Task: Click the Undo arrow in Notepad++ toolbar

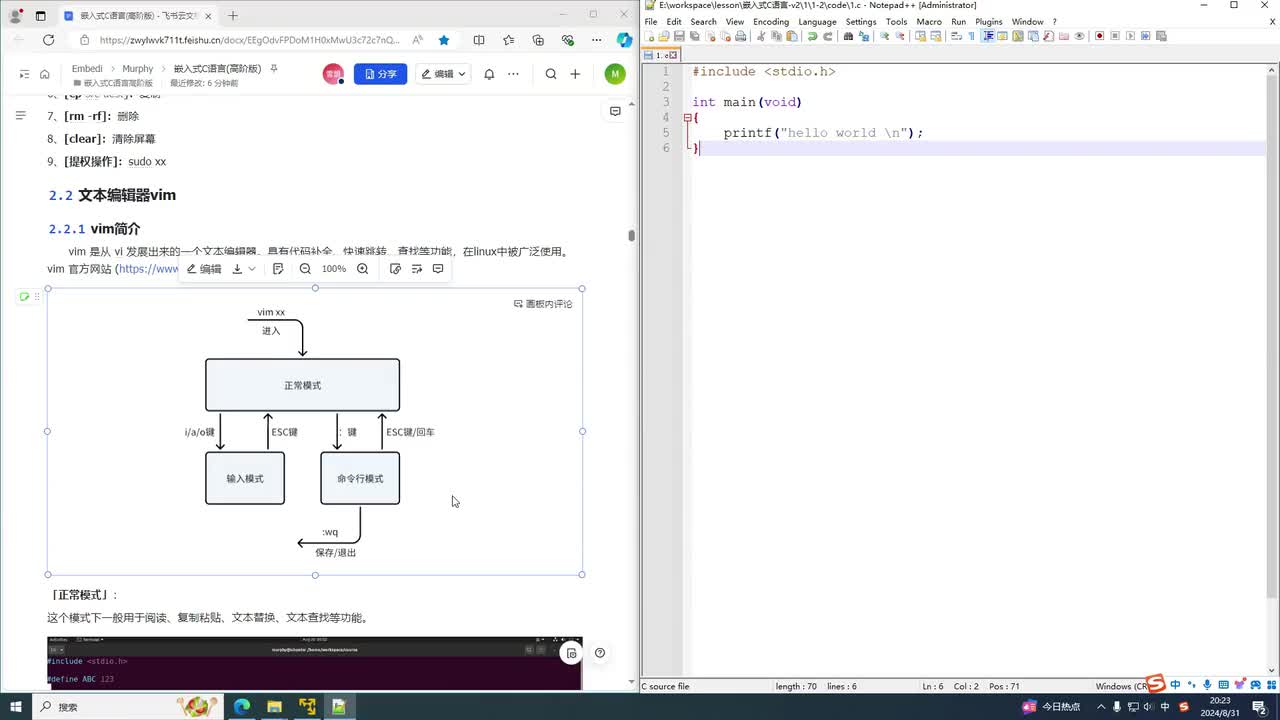Action: click(812, 36)
